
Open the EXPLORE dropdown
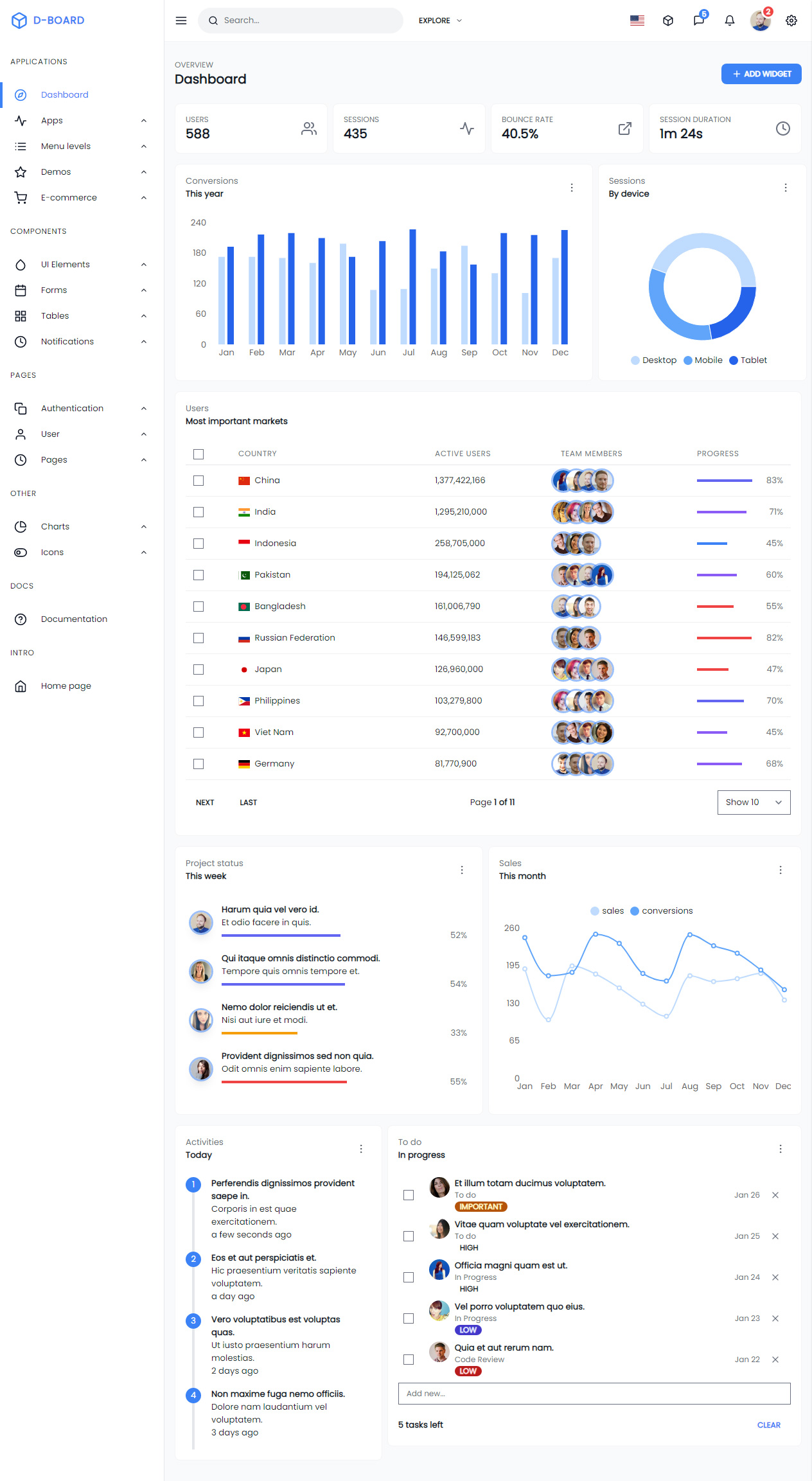pos(441,21)
